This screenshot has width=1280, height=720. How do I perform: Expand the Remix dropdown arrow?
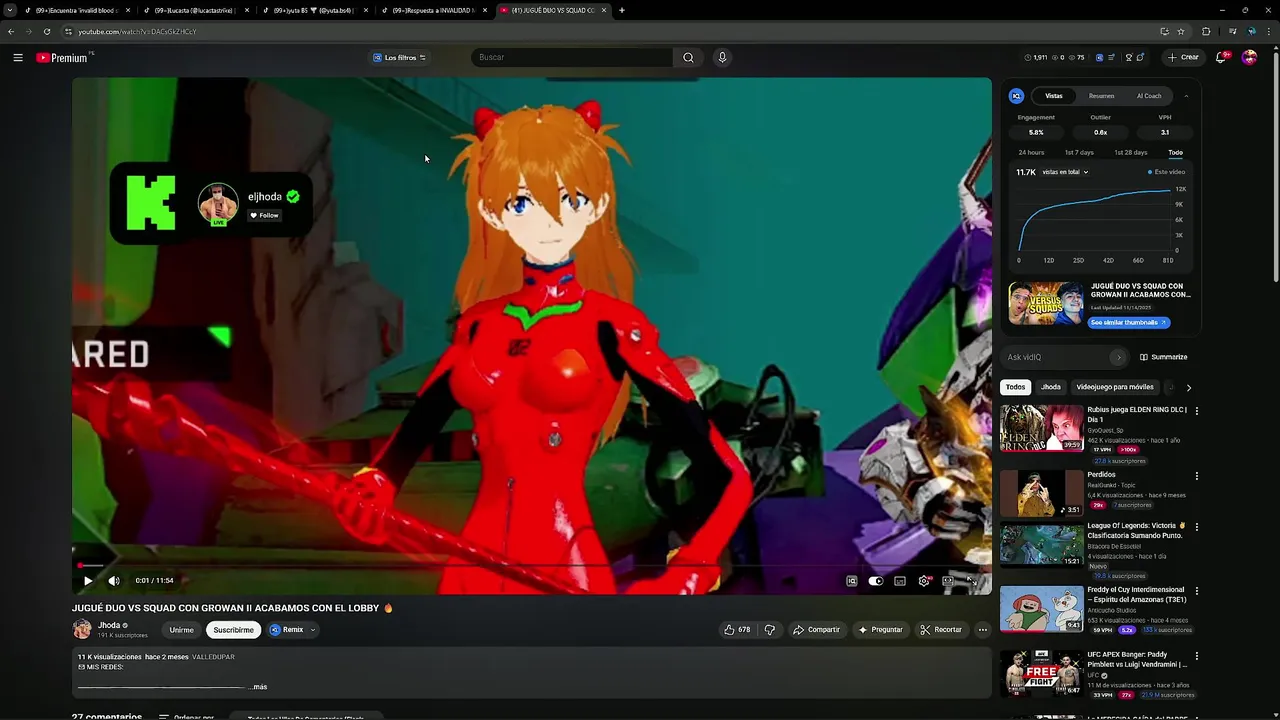(x=313, y=630)
